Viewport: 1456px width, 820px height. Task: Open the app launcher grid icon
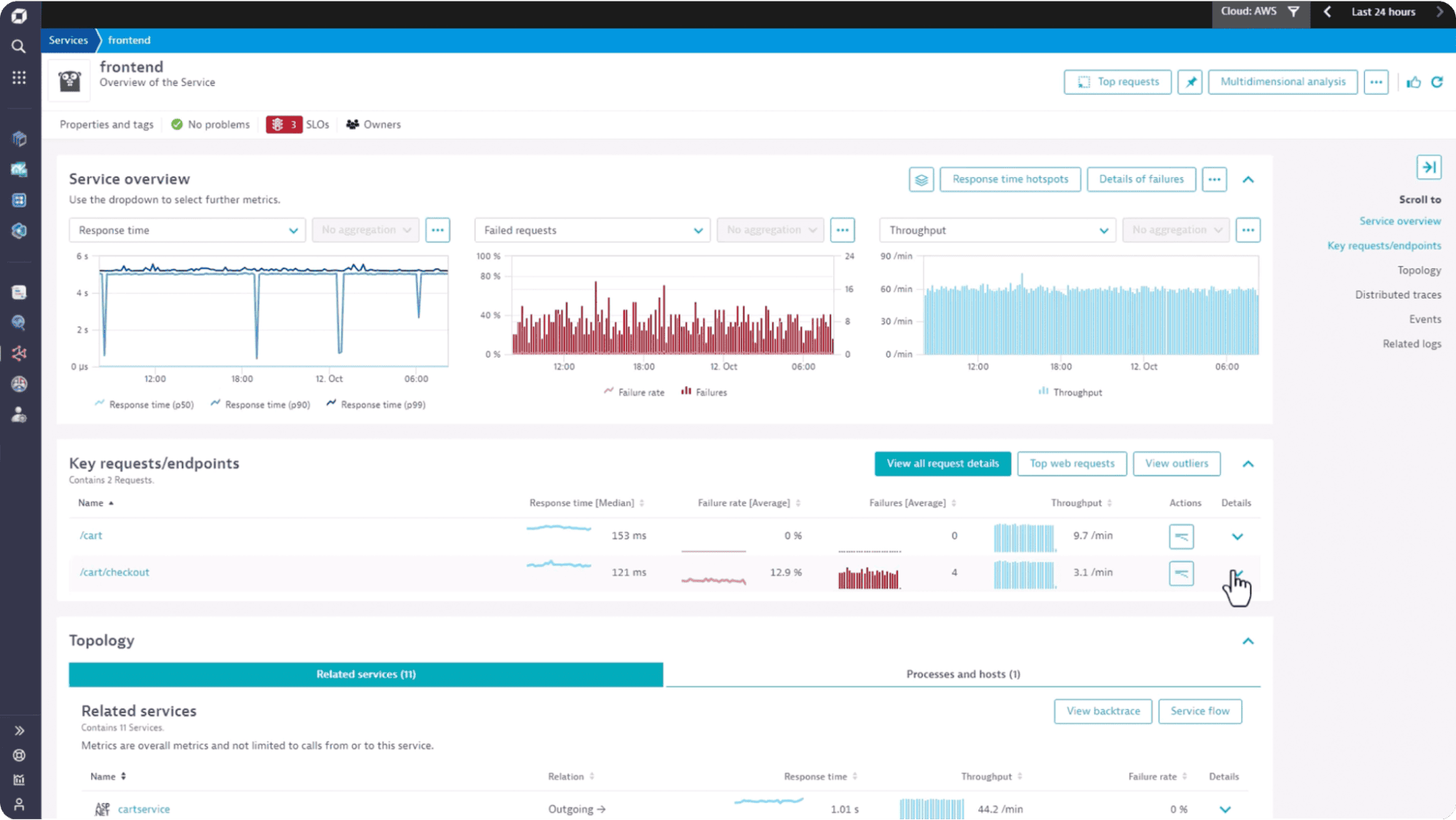point(19,77)
